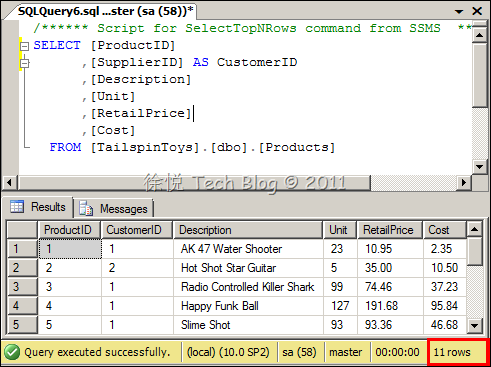The height and width of the screenshot is (367, 491).
Task: Click the Unit cell 99
Action: tap(340, 287)
